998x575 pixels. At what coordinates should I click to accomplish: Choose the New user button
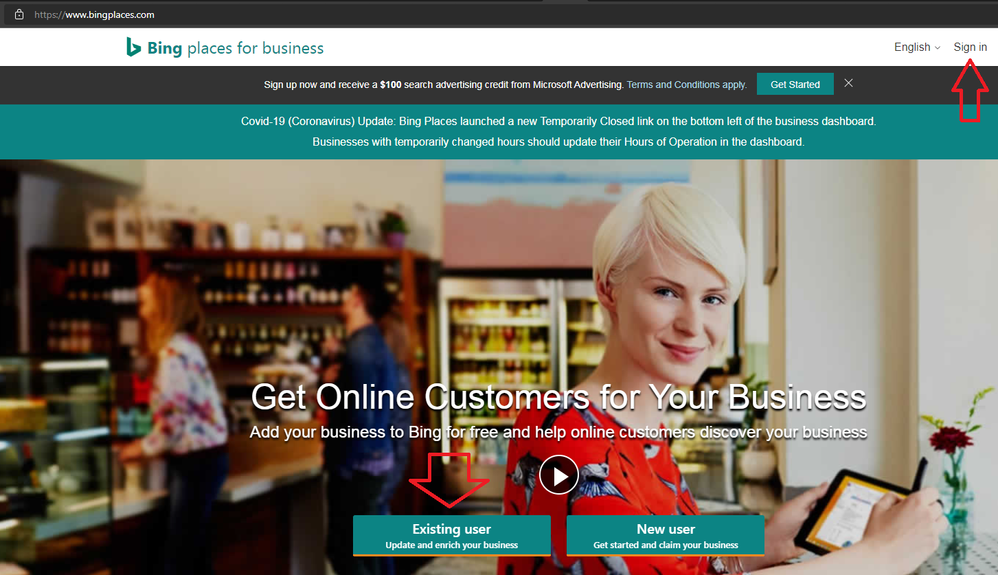point(665,536)
